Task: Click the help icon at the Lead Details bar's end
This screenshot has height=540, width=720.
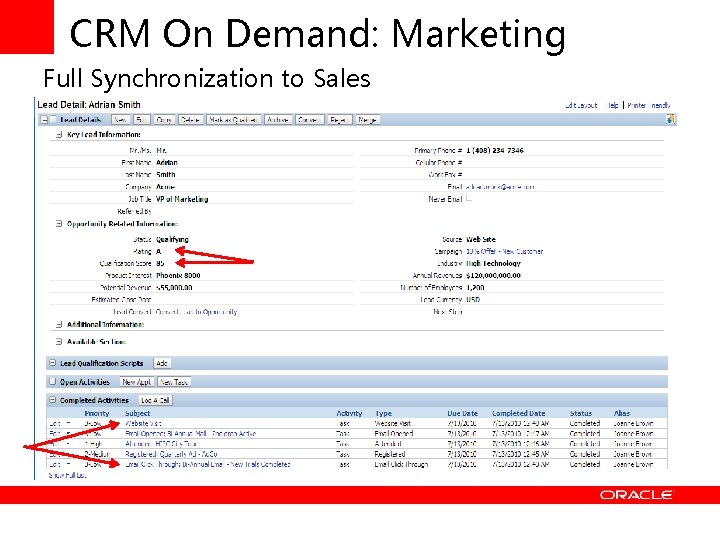Action: click(x=670, y=119)
